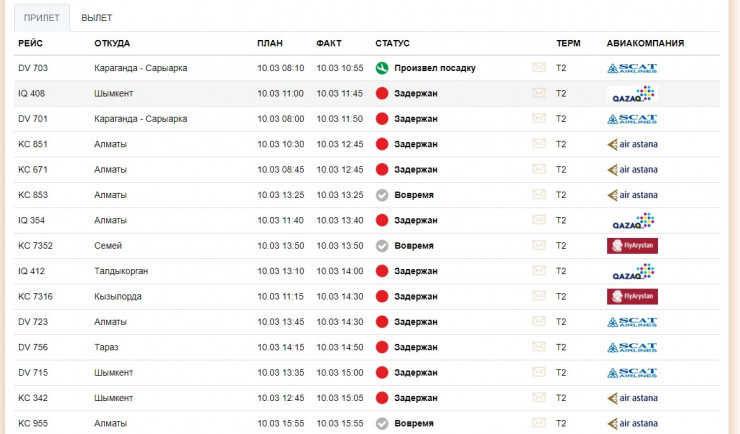The width and height of the screenshot is (740, 434).
Task: Click the Тараз origin cell
Action: point(106,347)
